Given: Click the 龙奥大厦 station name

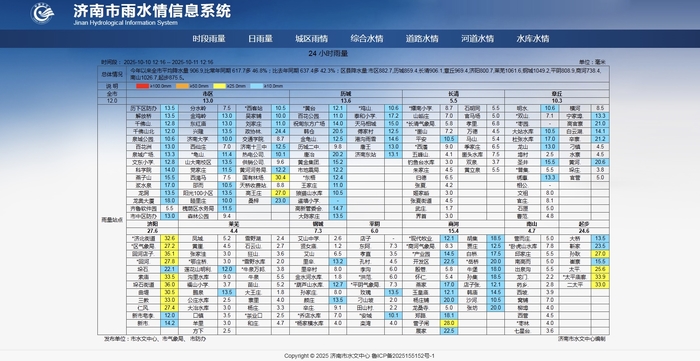Looking at the screenshot, I should 144,201.
